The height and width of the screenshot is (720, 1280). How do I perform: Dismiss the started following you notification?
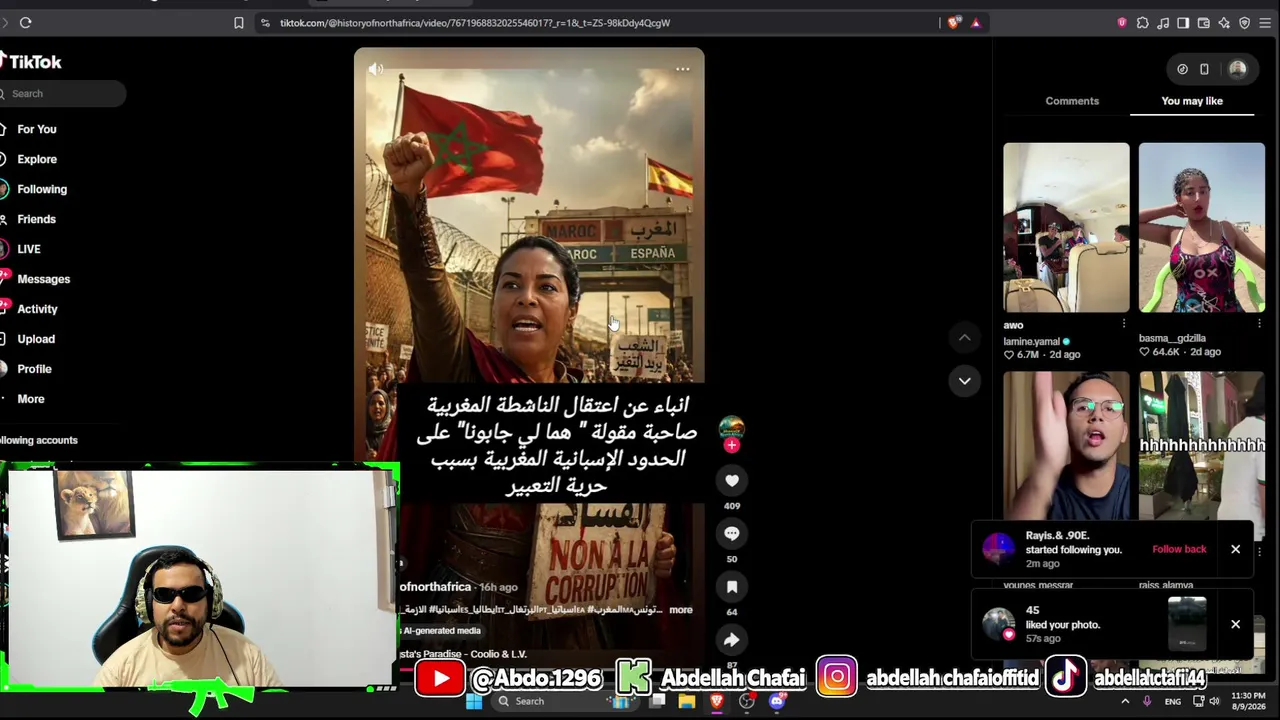(x=1235, y=549)
